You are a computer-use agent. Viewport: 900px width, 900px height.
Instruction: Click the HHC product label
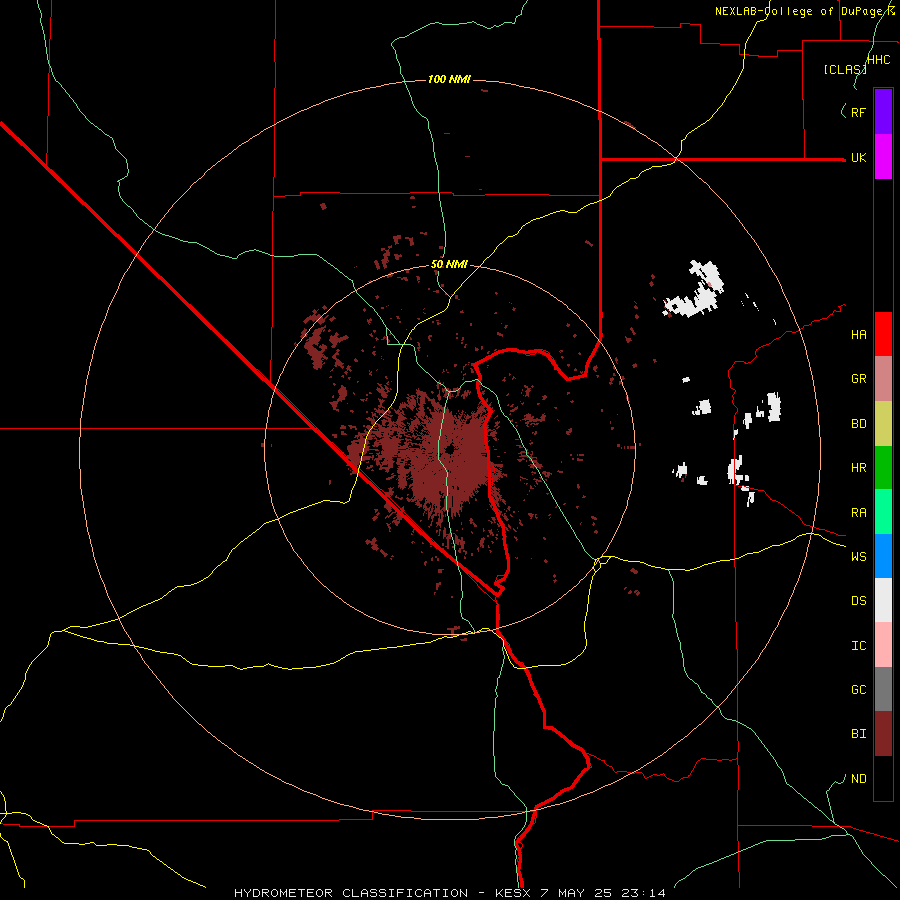(878, 60)
